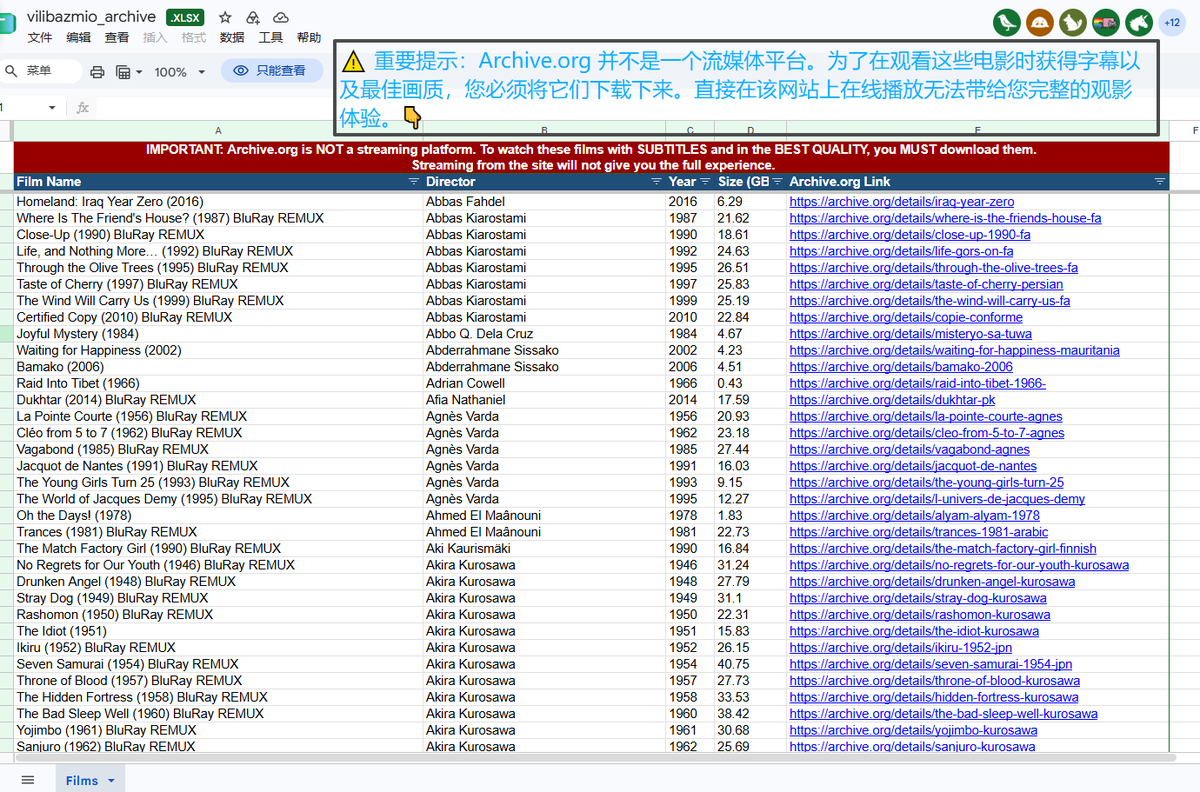Open the iraq-year-zero archive link
1200x792 pixels.
pyautogui.click(x=902, y=202)
